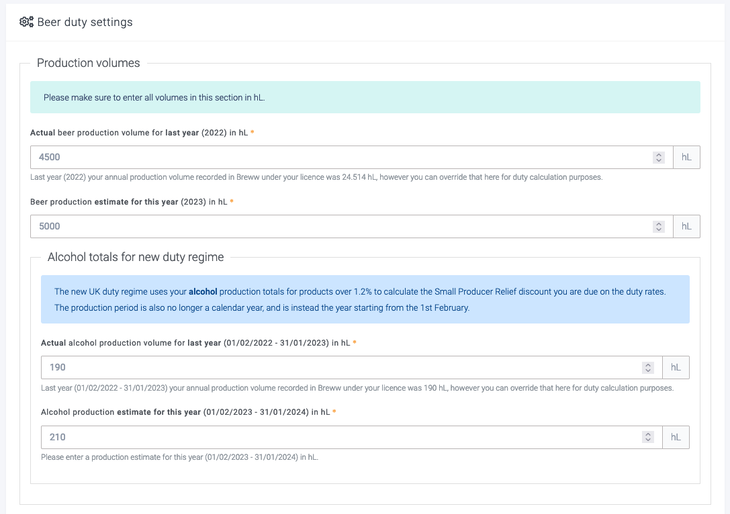
Task: Click the 2022 actual beer production volume field
Action: point(340,157)
